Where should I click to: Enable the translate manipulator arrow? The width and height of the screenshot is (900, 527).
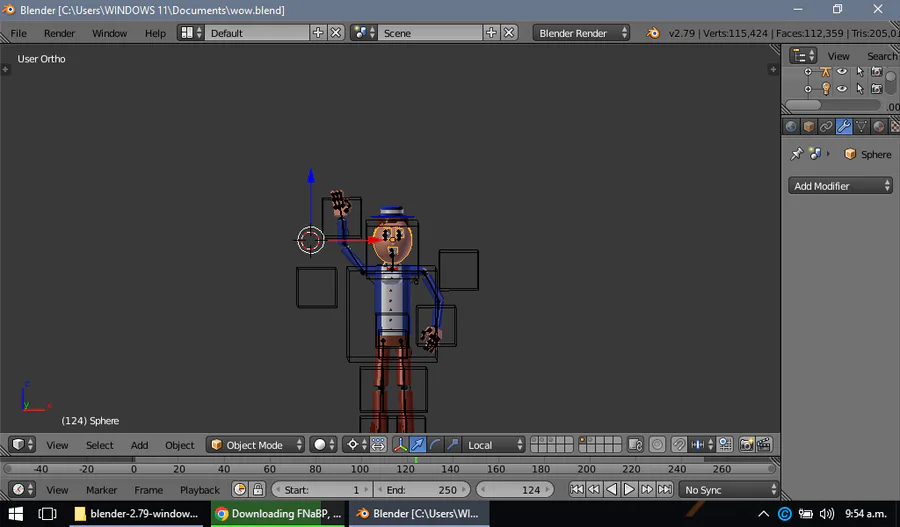tap(418, 444)
